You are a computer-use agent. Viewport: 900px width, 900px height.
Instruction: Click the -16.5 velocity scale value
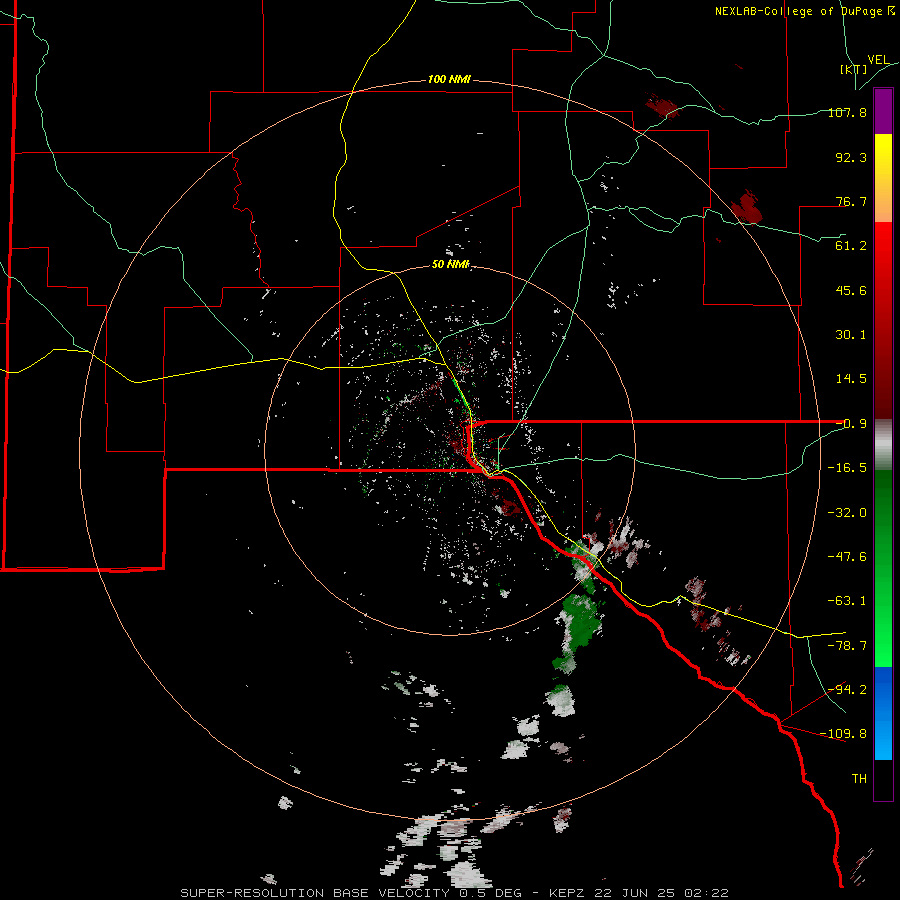pos(847,468)
